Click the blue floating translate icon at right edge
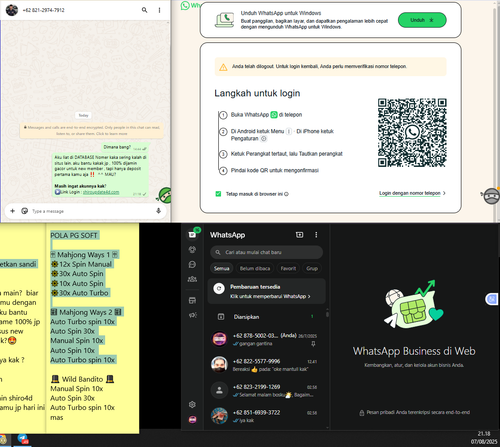 point(492,299)
